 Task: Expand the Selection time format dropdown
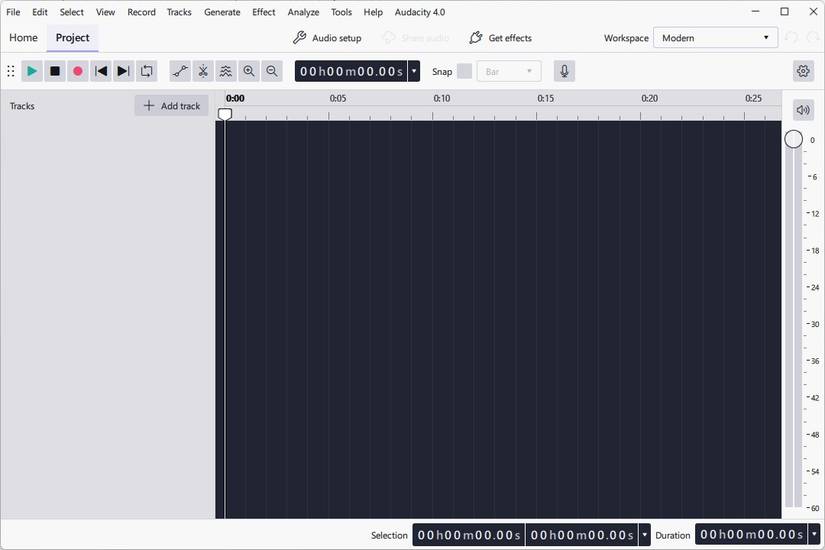pyautogui.click(x=645, y=535)
